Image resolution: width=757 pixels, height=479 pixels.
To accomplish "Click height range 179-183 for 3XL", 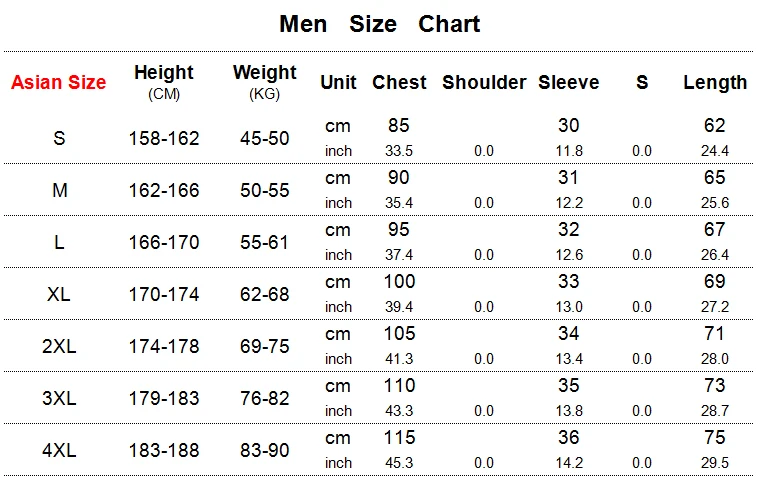I will [164, 398].
